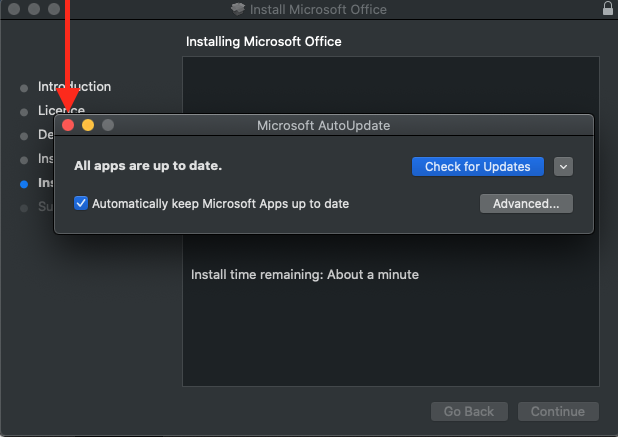Click the Check for Updates button
Image resolution: width=618 pixels, height=437 pixels.
tap(477, 167)
